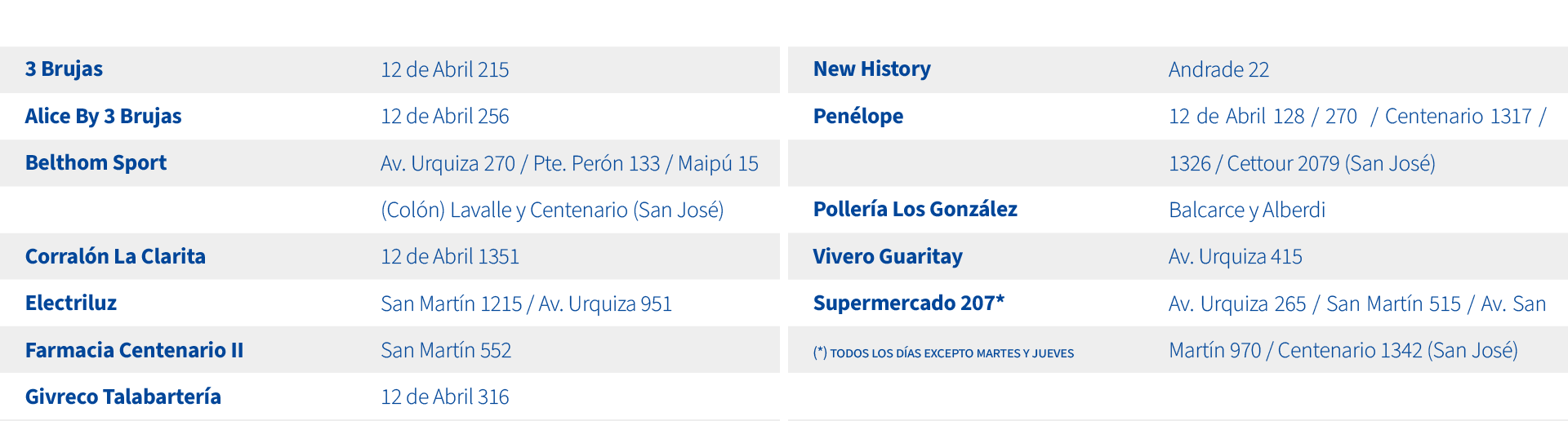Click Pollería Los González listing
Viewport: 1568px width, 421px height.
[915, 210]
